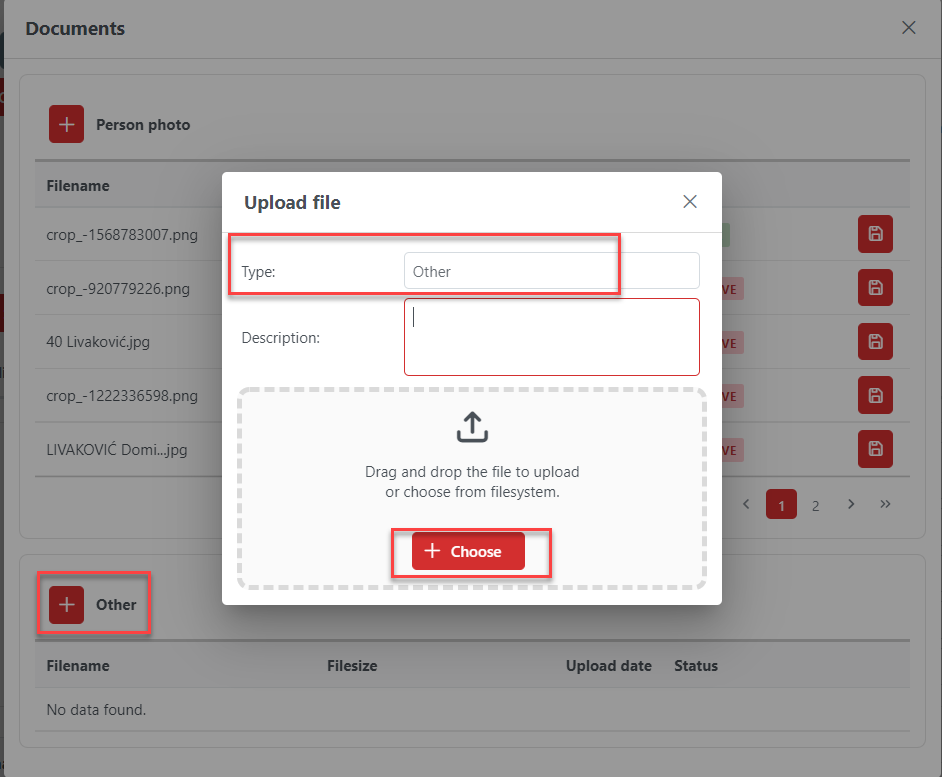Click the Upload date column header
The height and width of the screenshot is (777, 942).
[x=608, y=666]
